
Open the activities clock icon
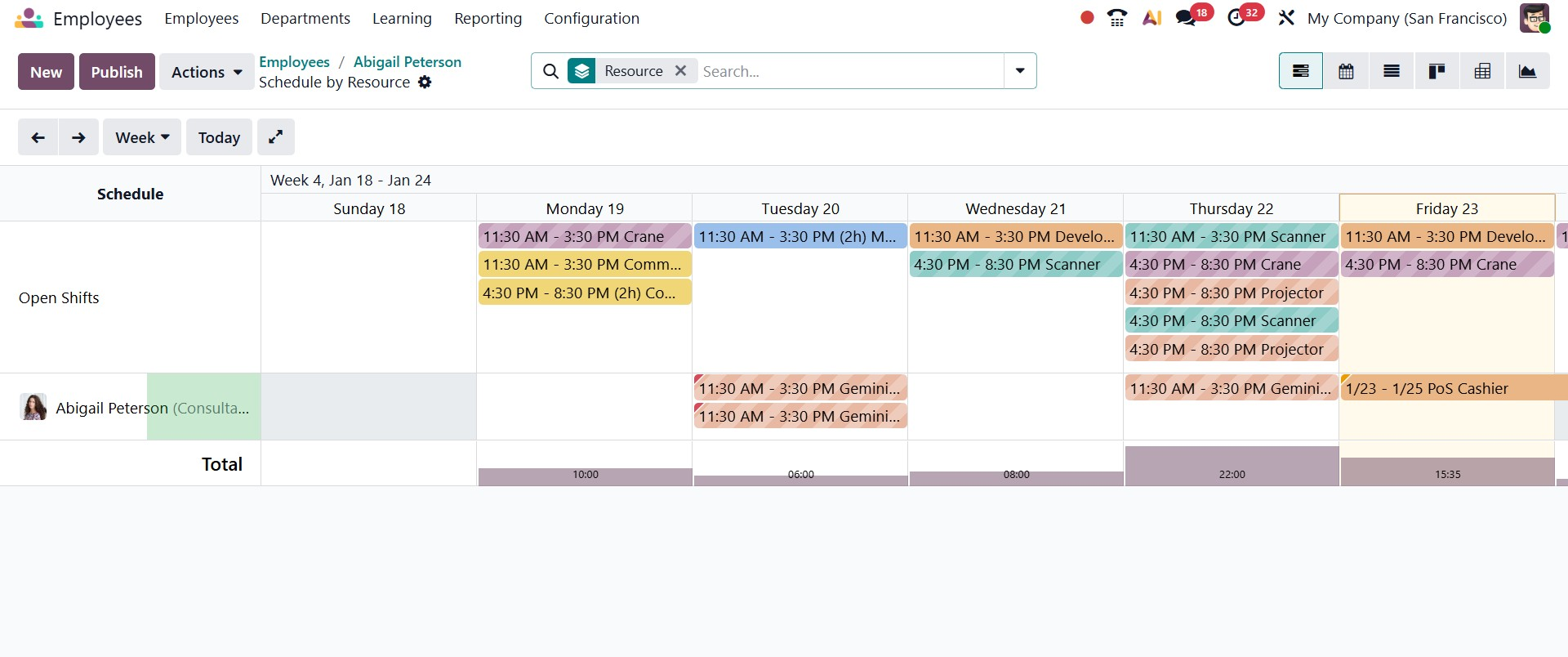(1236, 18)
